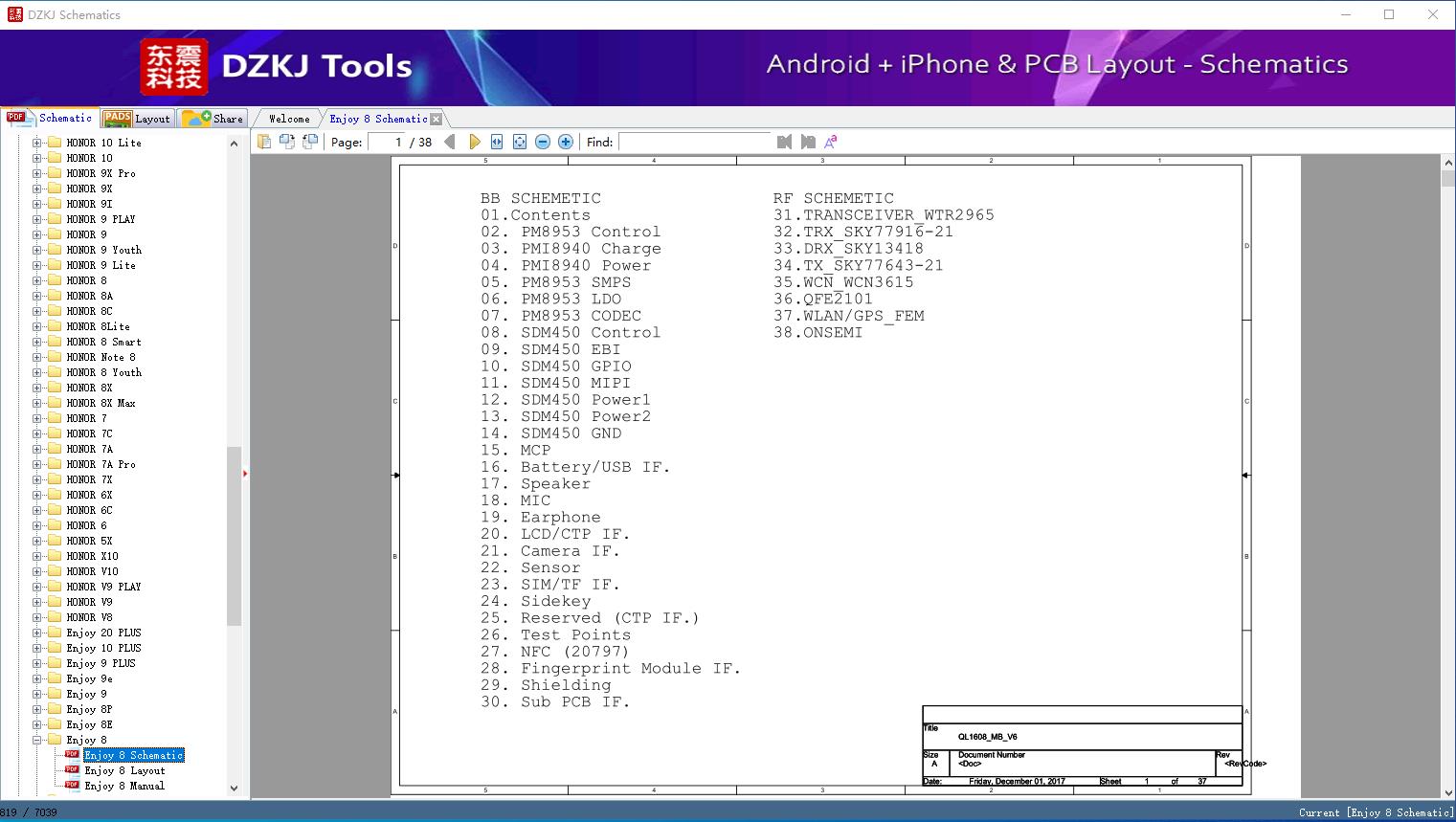Select the HONOR 8A folder

click(89, 296)
